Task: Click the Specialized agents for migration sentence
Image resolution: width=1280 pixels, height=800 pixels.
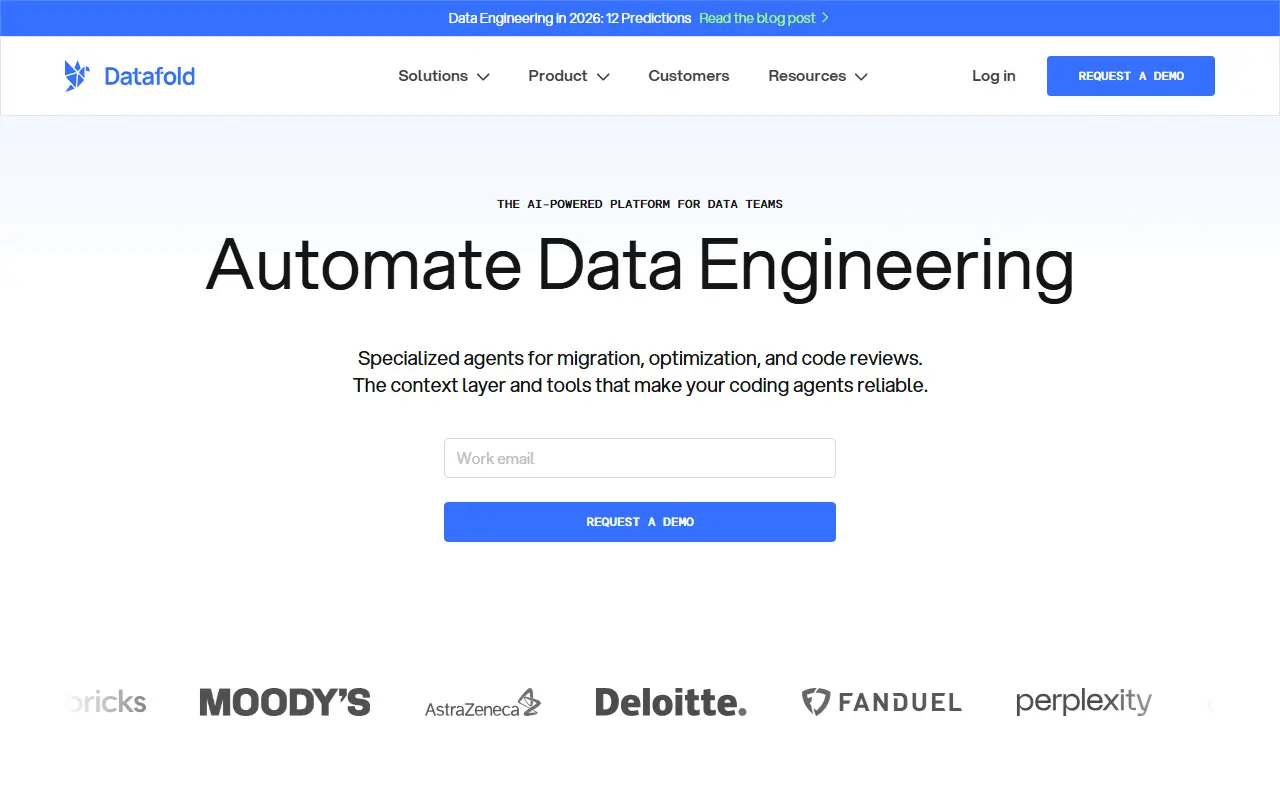Action: click(x=640, y=358)
